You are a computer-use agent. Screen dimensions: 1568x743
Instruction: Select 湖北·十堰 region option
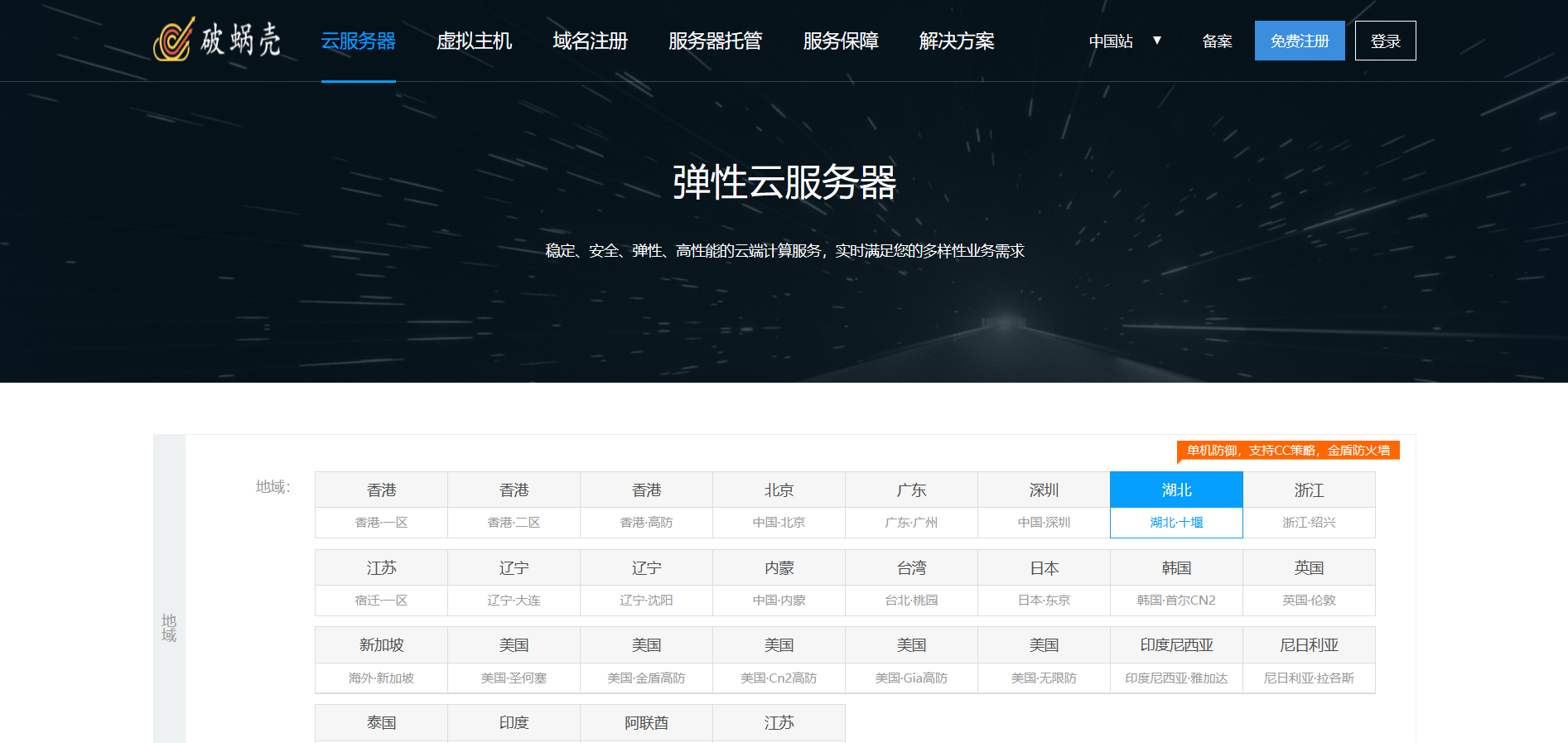tap(1176, 505)
